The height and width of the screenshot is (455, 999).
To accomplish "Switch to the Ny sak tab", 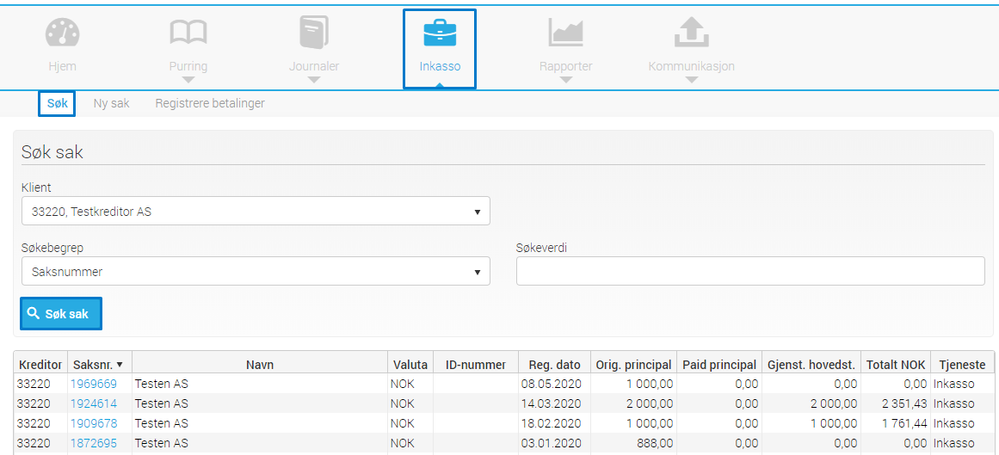I will 111,103.
